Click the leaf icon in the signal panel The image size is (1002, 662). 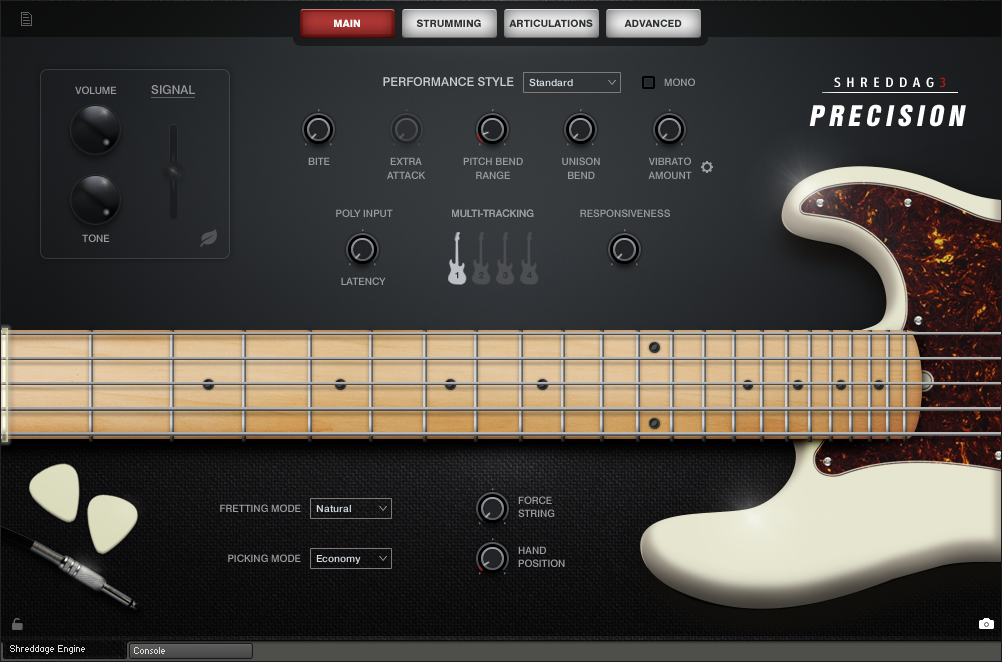click(x=208, y=239)
